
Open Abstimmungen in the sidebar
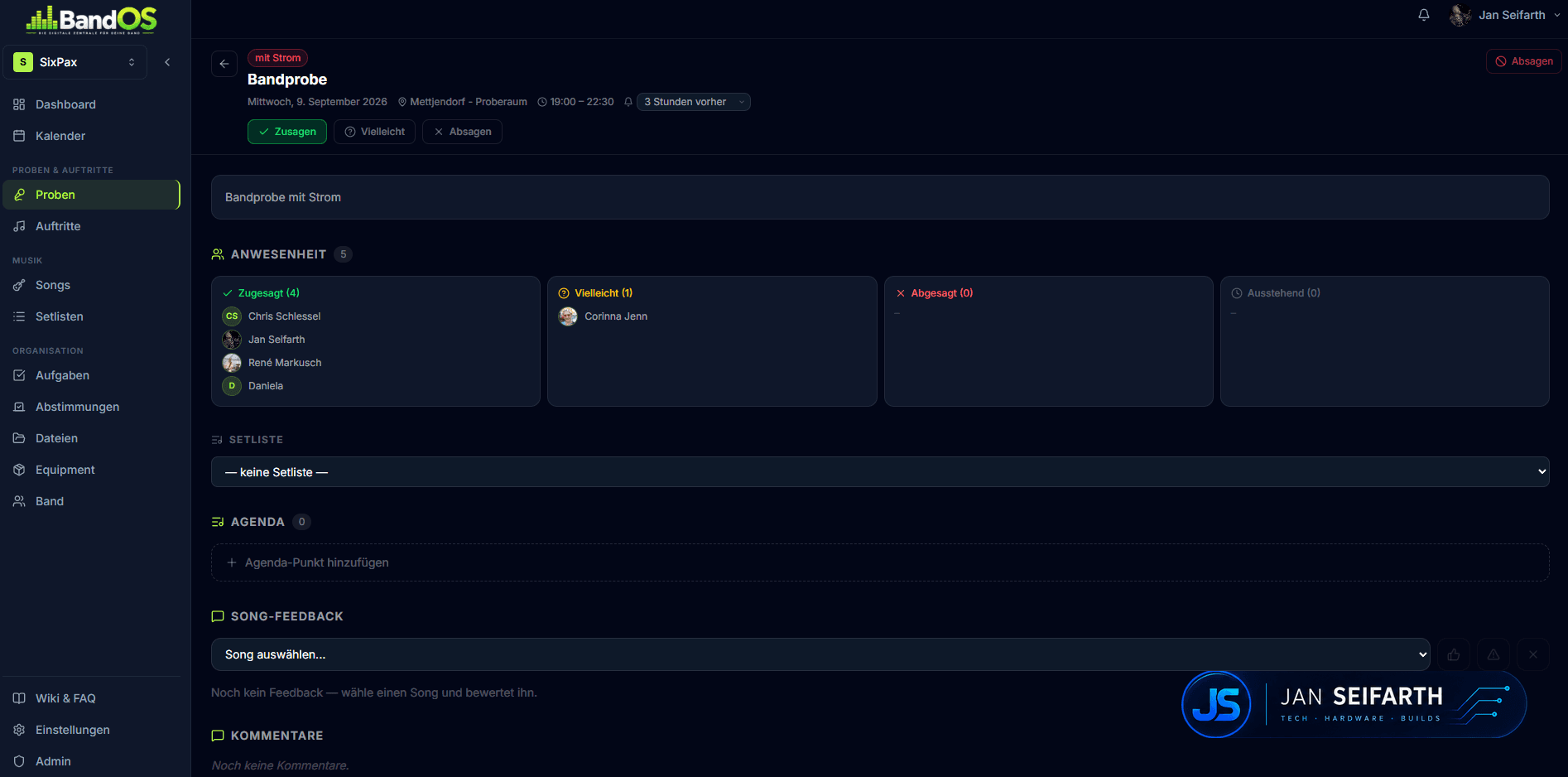coord(91,407)
